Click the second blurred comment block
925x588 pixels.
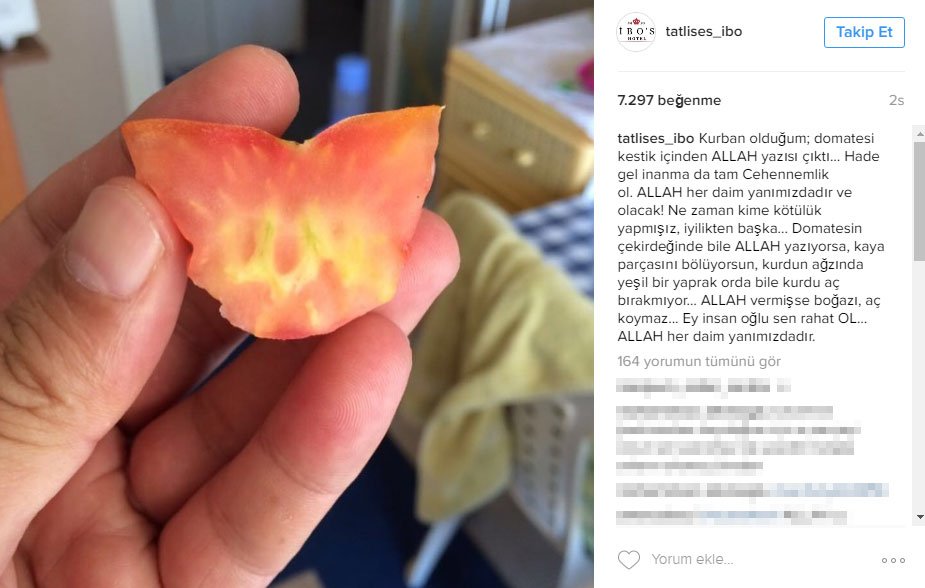(737, 439)
